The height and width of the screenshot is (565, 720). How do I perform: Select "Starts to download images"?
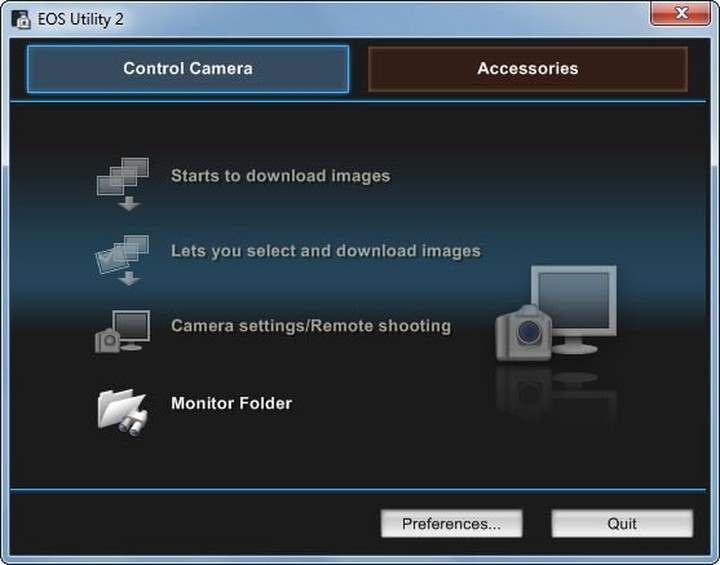[x=280, y=176]
